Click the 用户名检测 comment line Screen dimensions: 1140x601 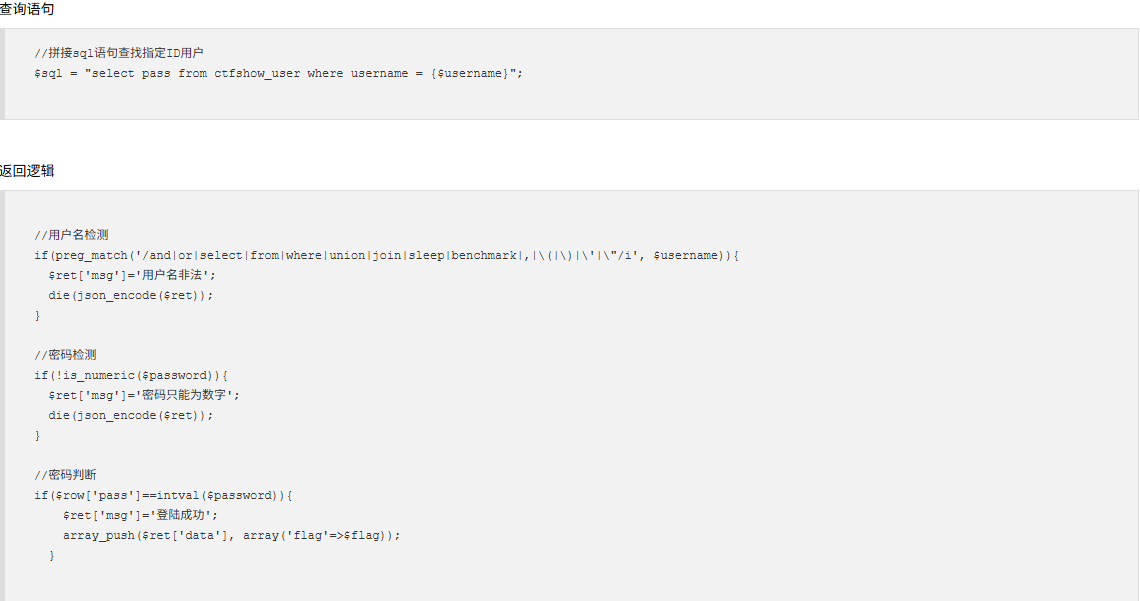[x=71, y=235]
